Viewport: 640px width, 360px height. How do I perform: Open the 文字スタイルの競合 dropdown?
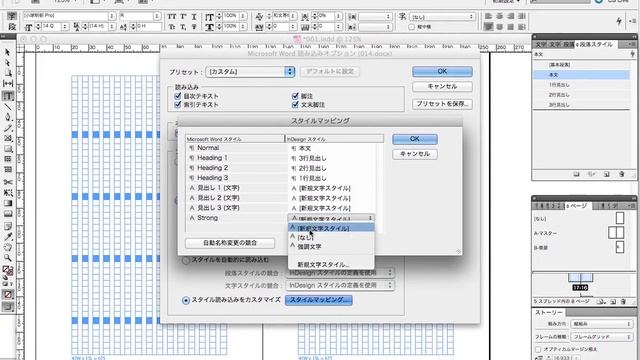(340, 285)
